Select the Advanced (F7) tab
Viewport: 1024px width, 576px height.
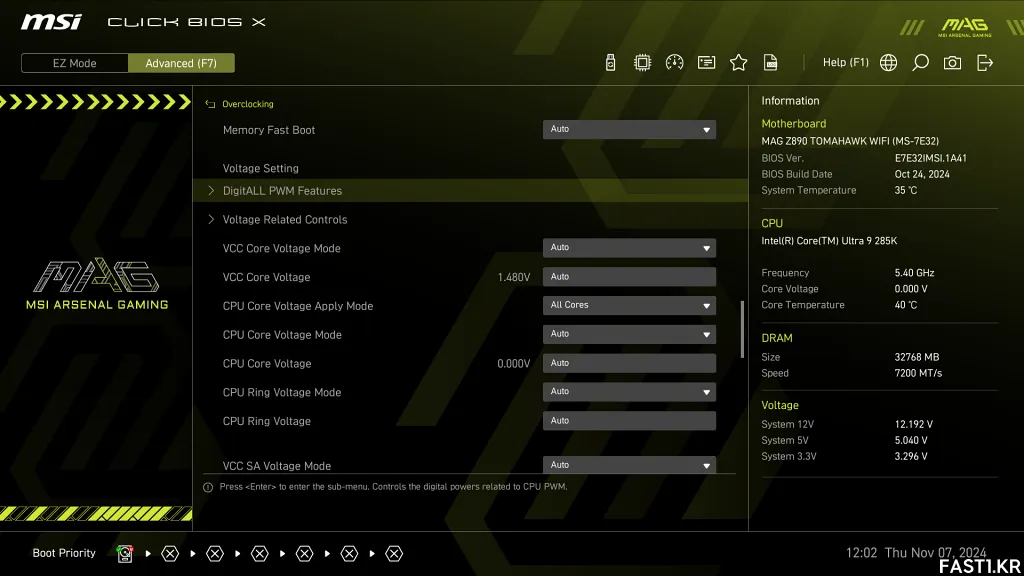tap(181, 63)
